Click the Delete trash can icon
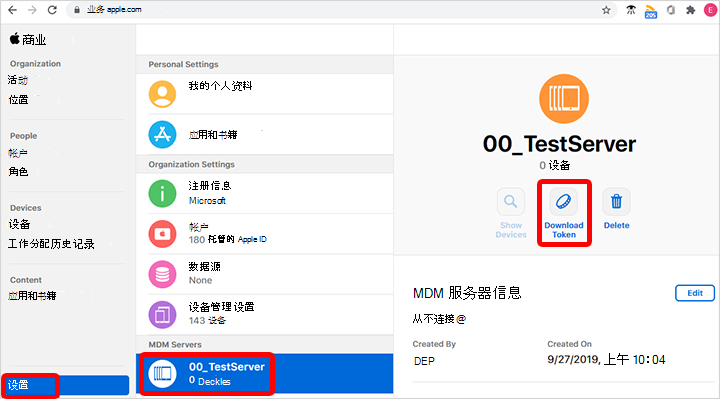The image size is (720, 399). pyautogui.click(x=617, y=202)
